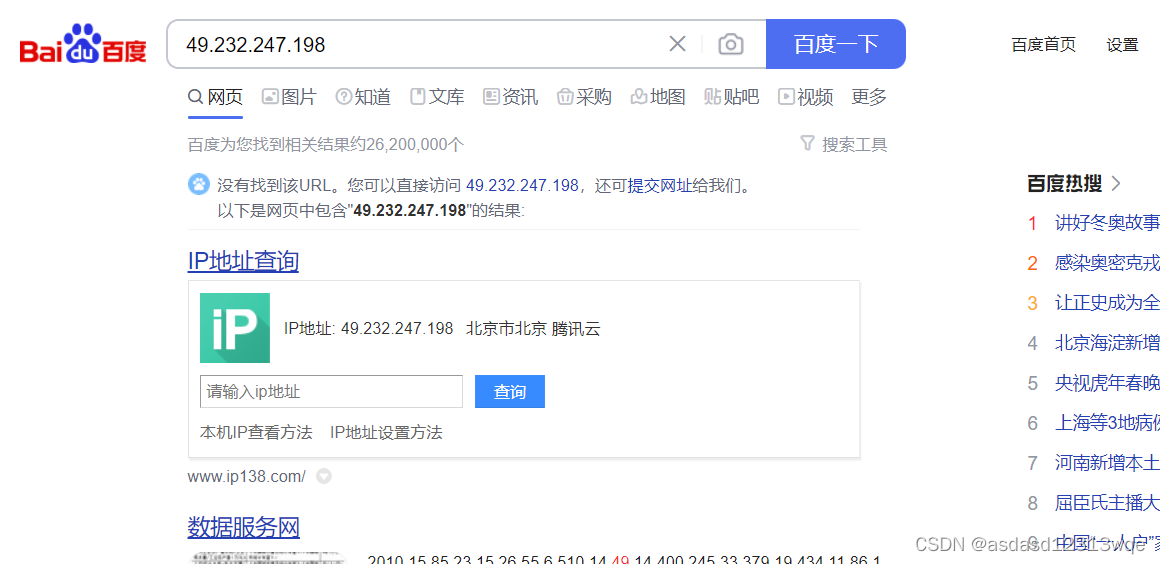Go to 百度首页
This screenshot has width=1160, height=564.
(x=1044, y=44)
